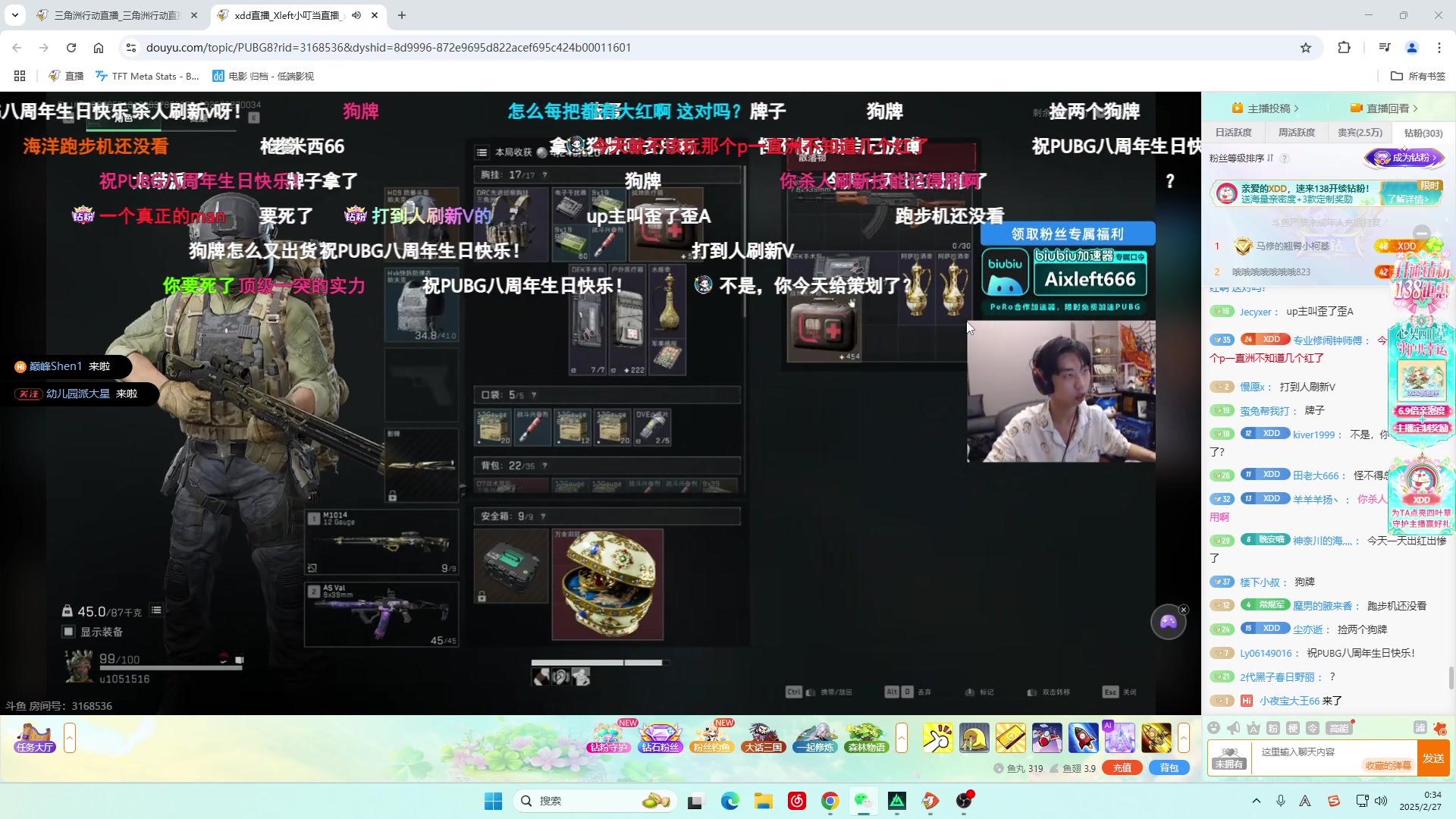Screen dimensions: 1456x819
Task: Expand 直播回看 section
Action: (1384, 108)
